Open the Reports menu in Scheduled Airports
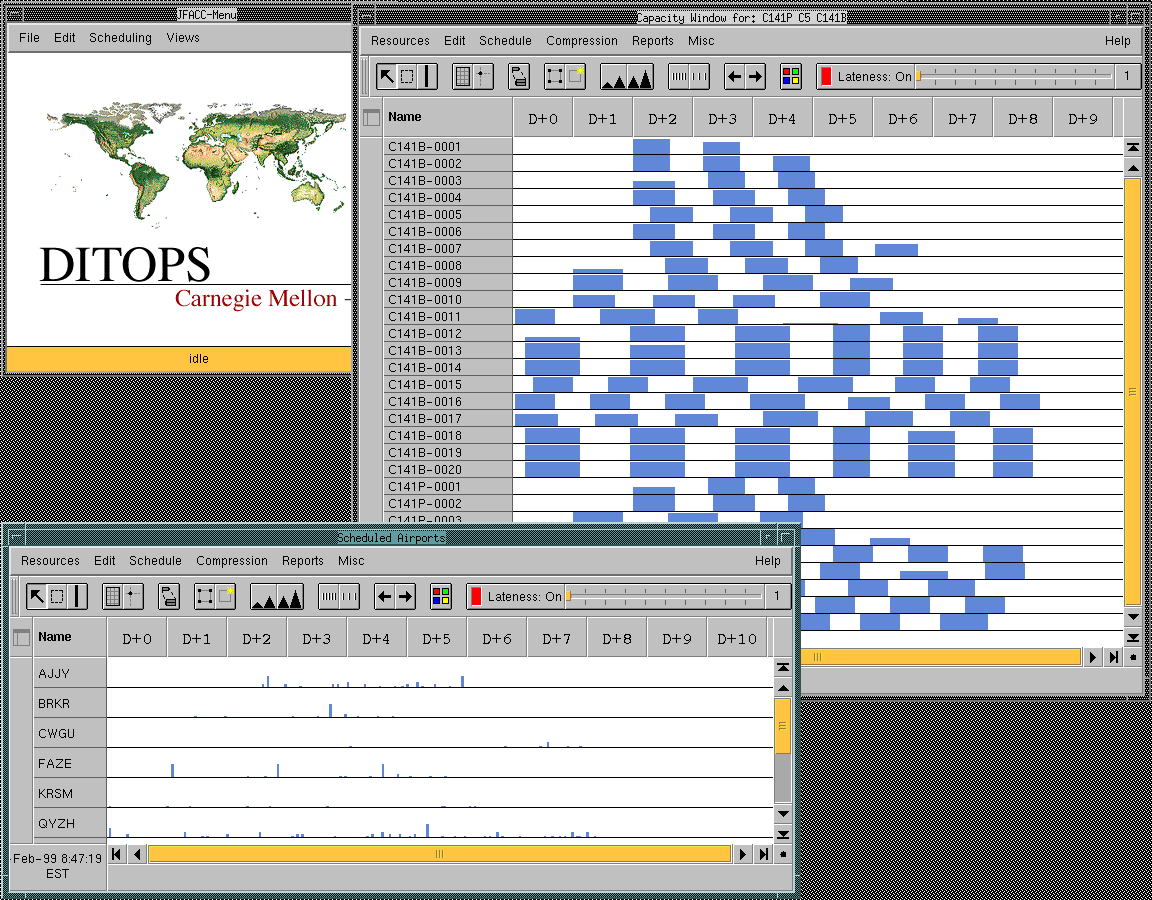This screenshot has height=900, width=1152. tap(302, 561)
